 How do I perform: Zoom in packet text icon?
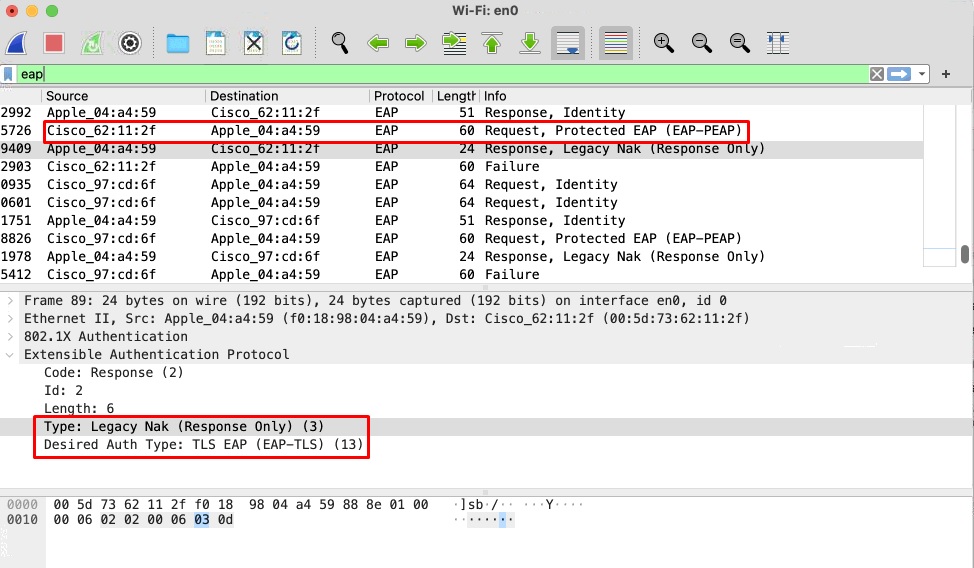coord(663,43)
